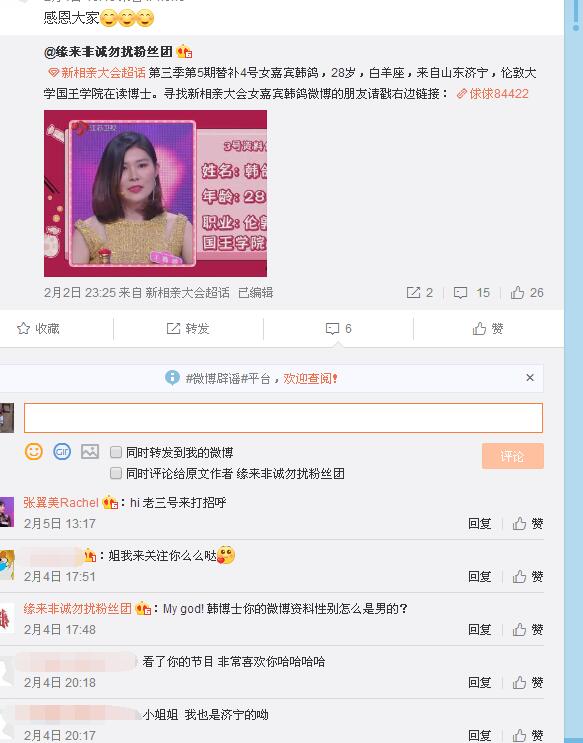The height and width of the screenshot is (743, 583).
Task: Follow the 俅俅84422 link
Action: coord(492,94)
